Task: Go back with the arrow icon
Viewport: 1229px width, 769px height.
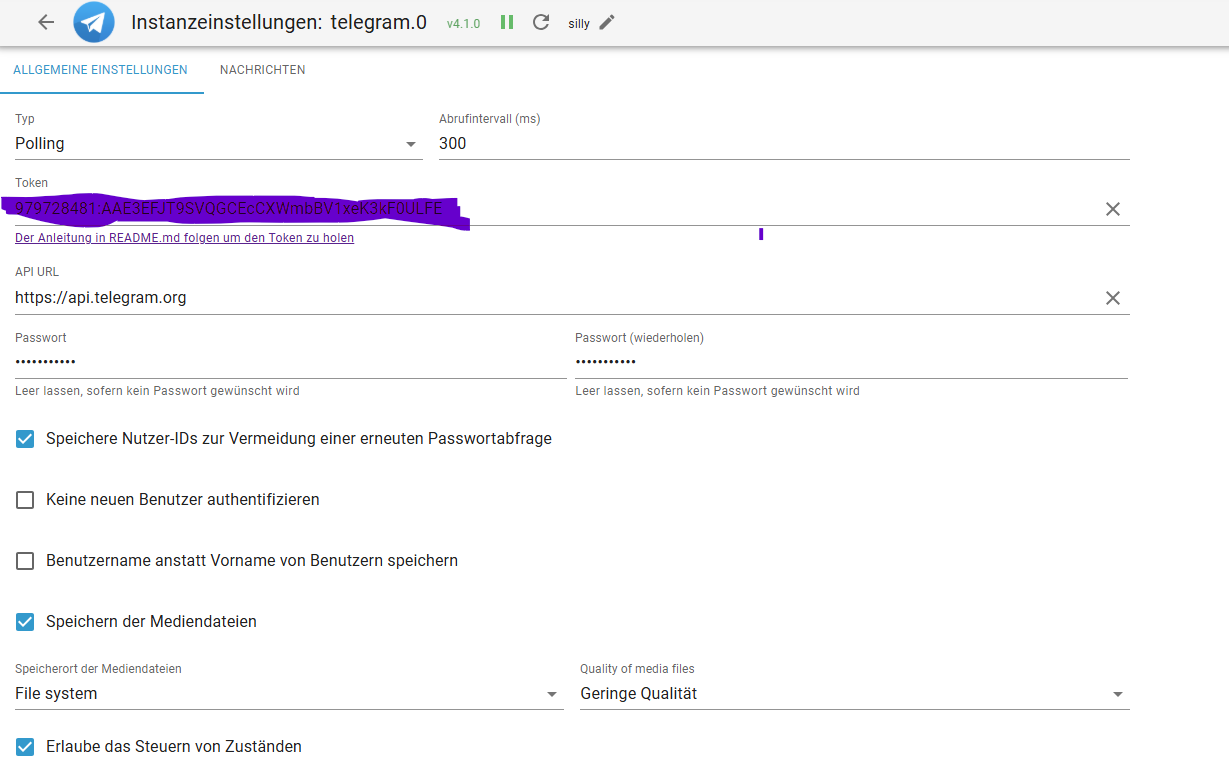Action: pyautogui.click(x=46, y=22)
